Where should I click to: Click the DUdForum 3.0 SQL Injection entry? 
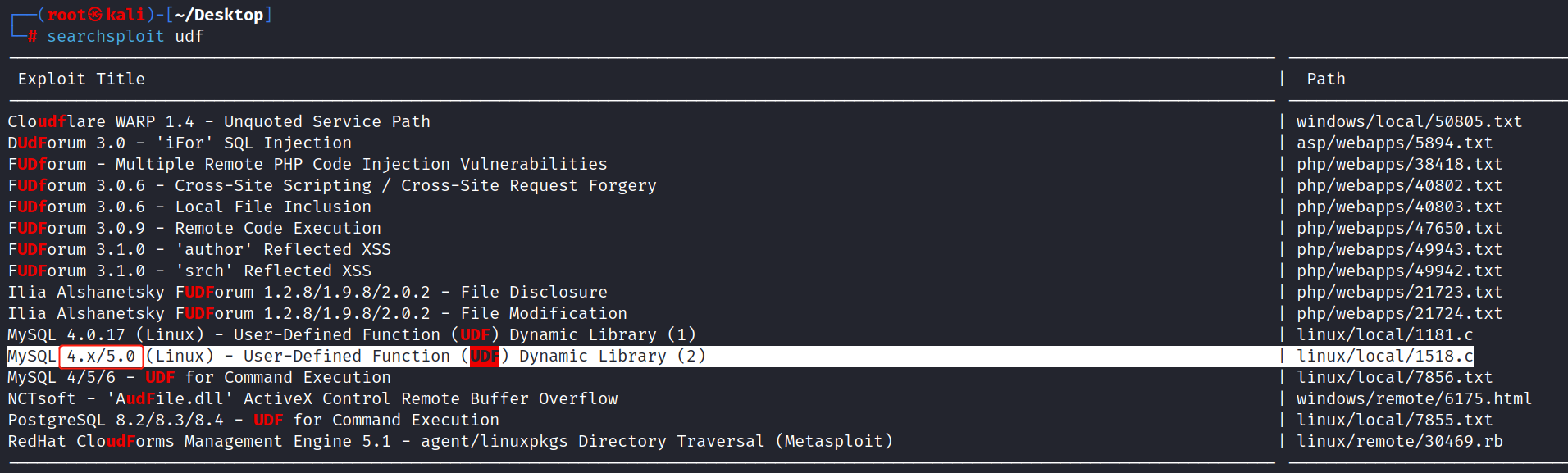click(180, 143)
